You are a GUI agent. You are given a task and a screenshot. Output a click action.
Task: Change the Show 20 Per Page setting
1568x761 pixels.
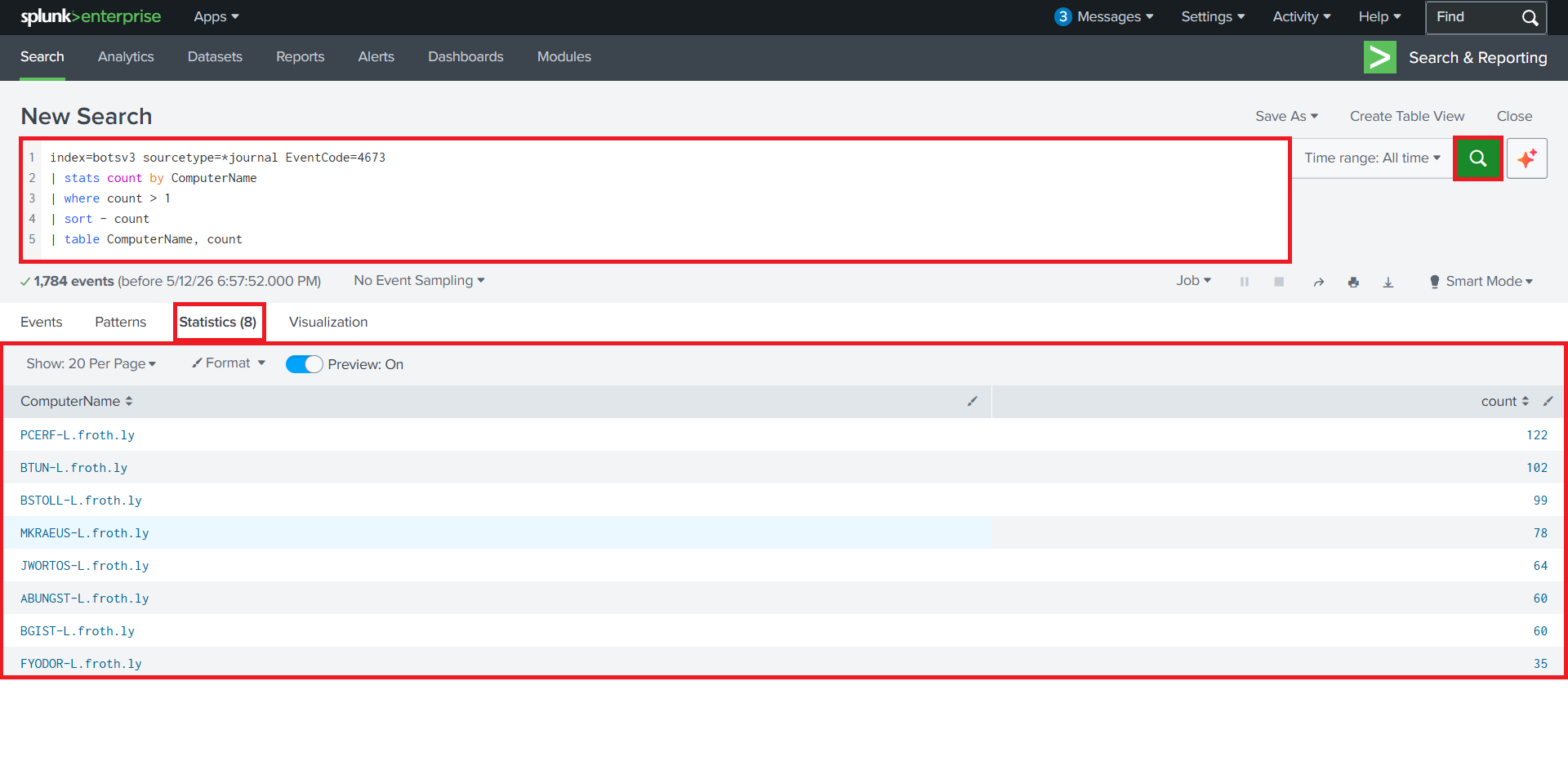[91, 363]
